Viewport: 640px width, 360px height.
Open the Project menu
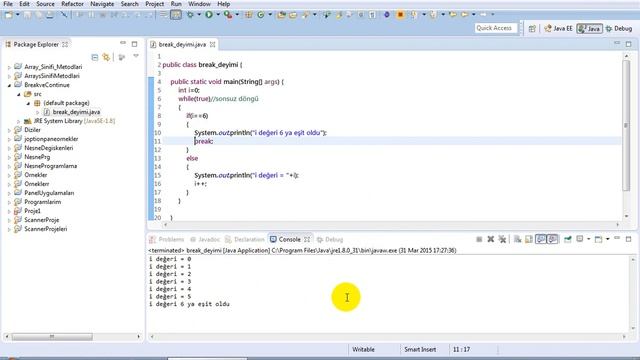(155, 4)
